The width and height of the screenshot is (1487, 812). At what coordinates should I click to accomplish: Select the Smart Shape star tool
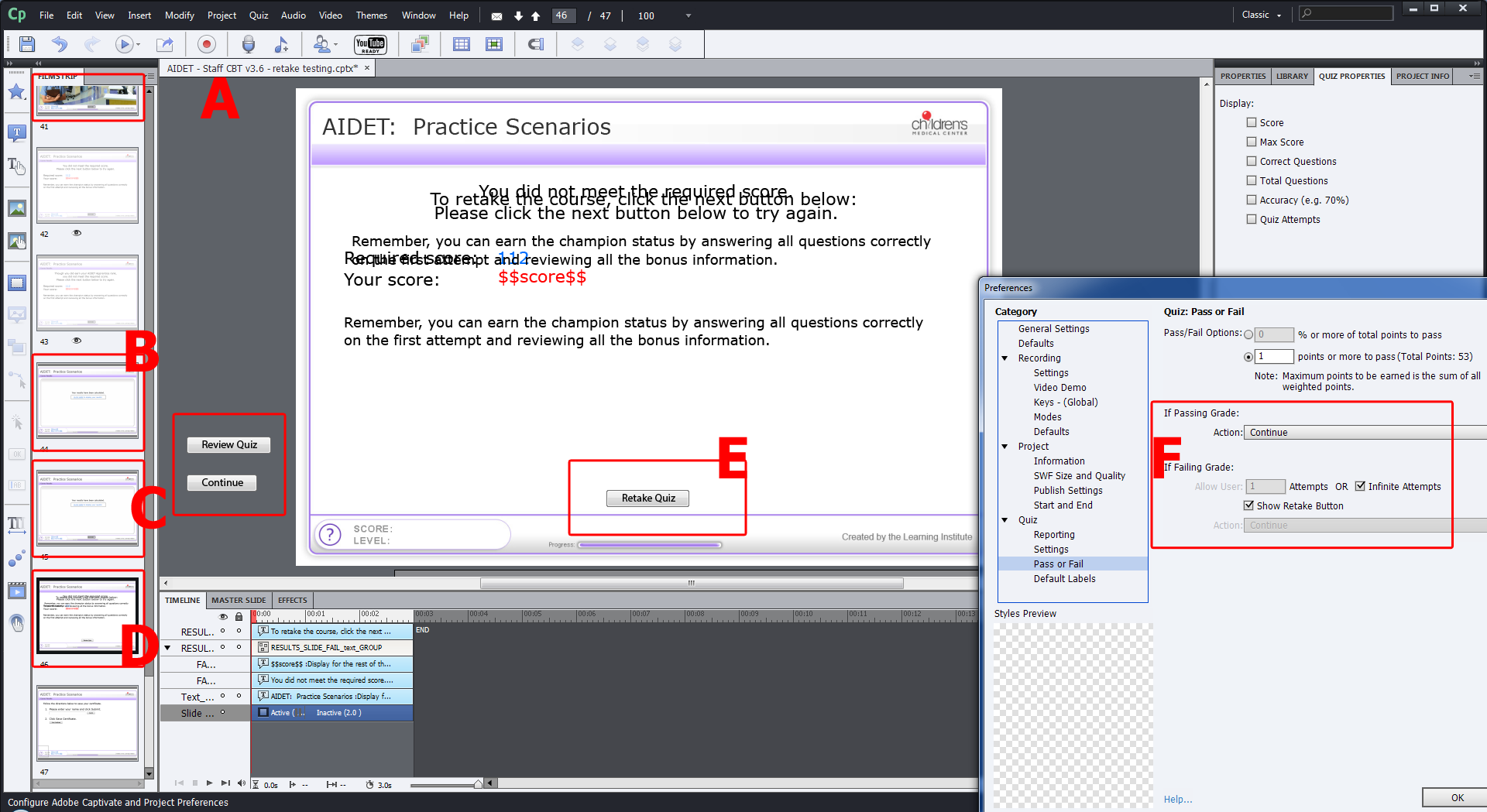tap(16, 91)
